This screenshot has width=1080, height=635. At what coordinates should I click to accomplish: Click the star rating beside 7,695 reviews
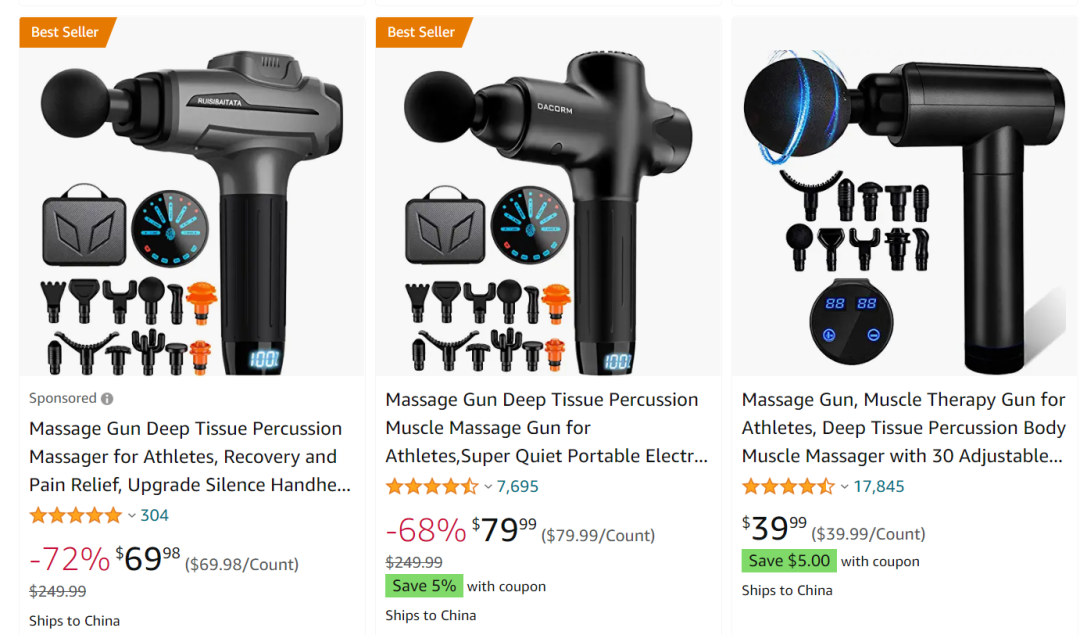432,487
